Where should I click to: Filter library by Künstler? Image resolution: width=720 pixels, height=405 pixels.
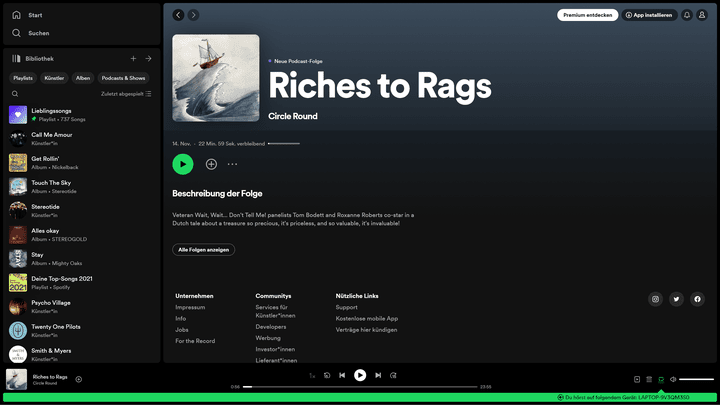pyautogui.click(x=54, y=78)
